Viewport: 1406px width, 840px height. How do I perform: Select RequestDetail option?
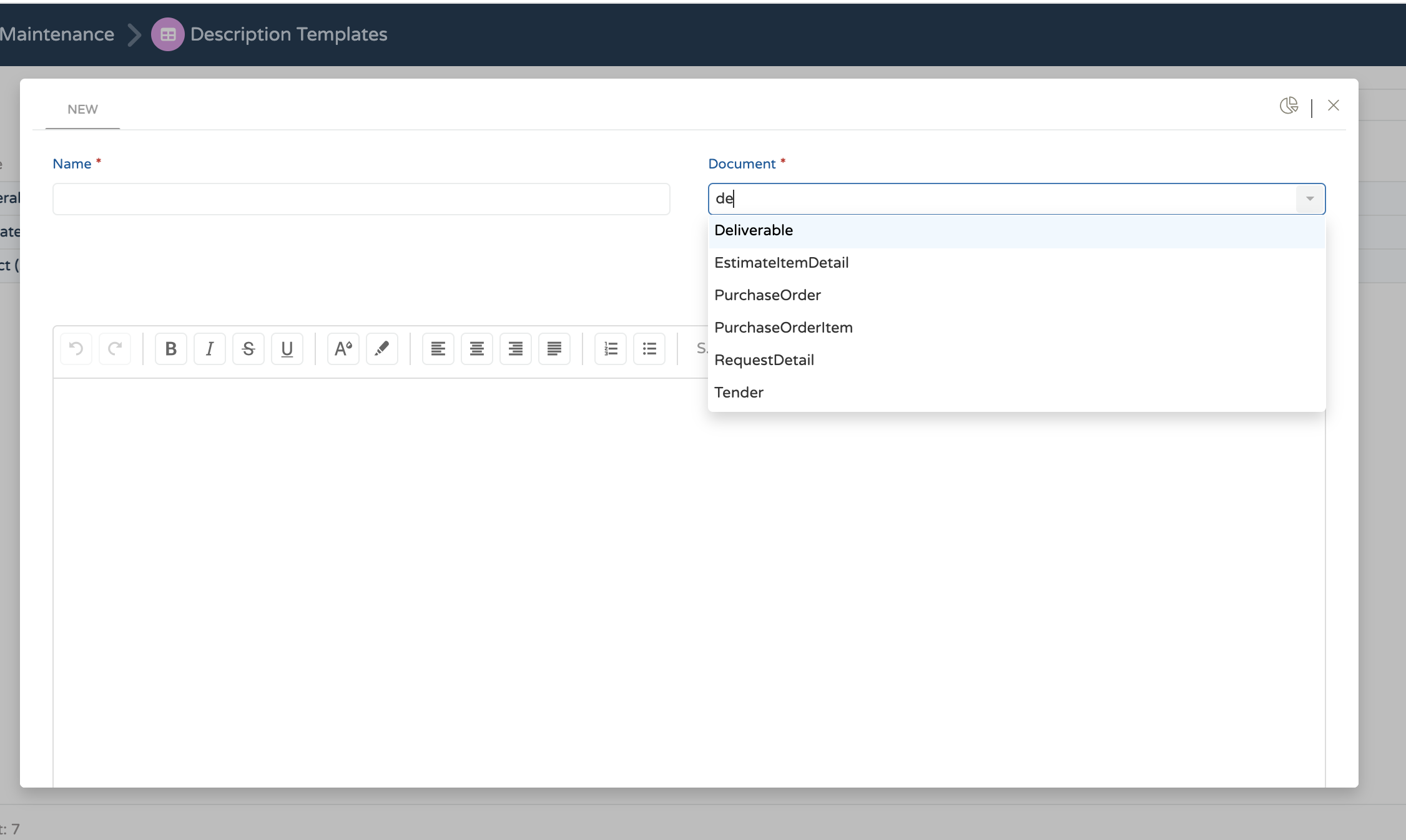pos(1016,360)
